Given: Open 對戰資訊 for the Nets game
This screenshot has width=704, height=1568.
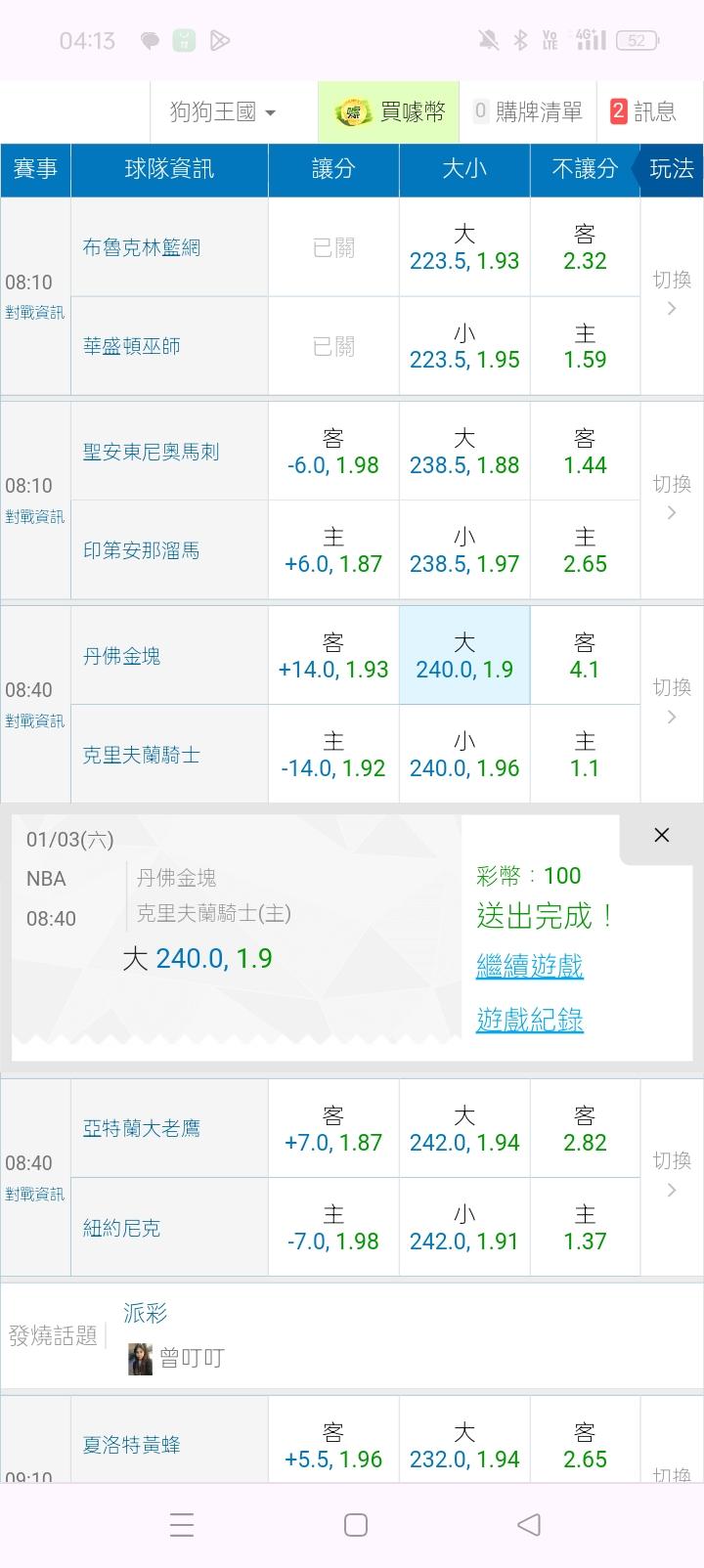Looking at the screenshot, I should (35, 313).
